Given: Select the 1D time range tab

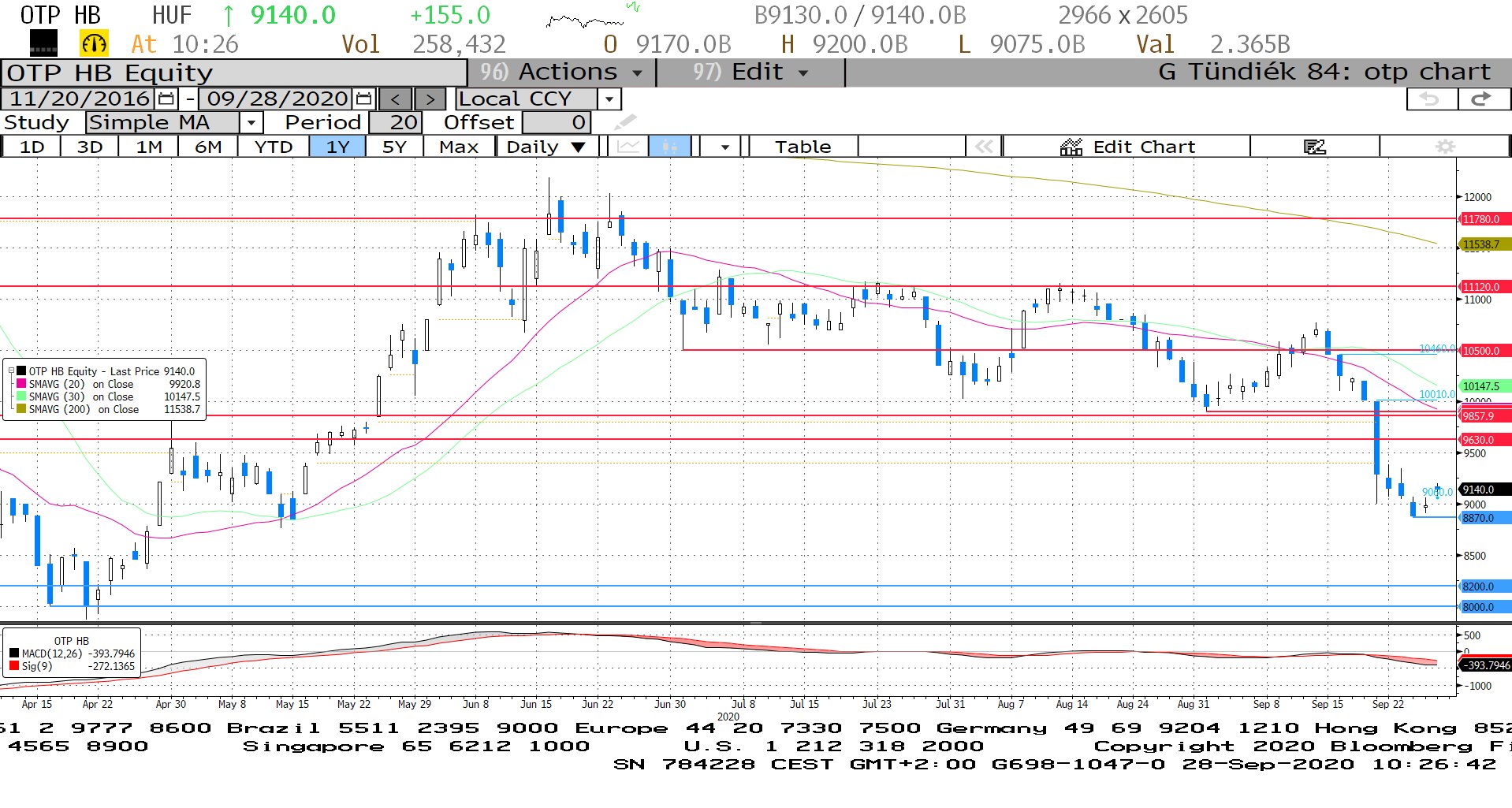Looking at the screenshot, I should 32,147.
